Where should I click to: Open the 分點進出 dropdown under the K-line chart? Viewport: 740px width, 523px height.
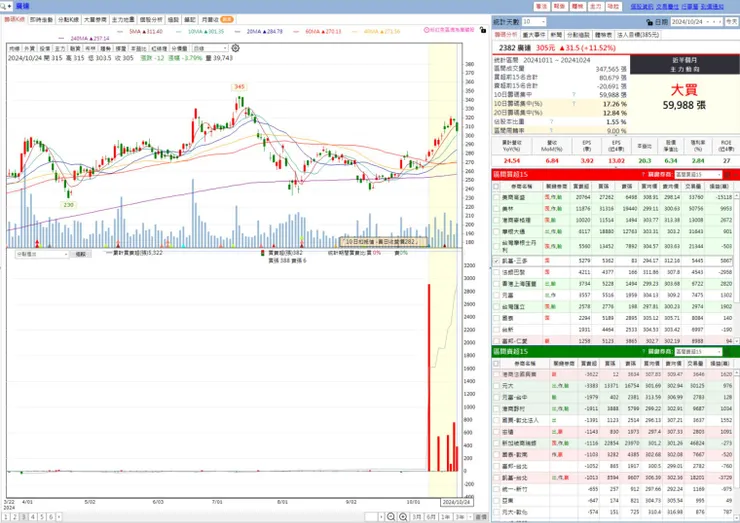point(42,254)
